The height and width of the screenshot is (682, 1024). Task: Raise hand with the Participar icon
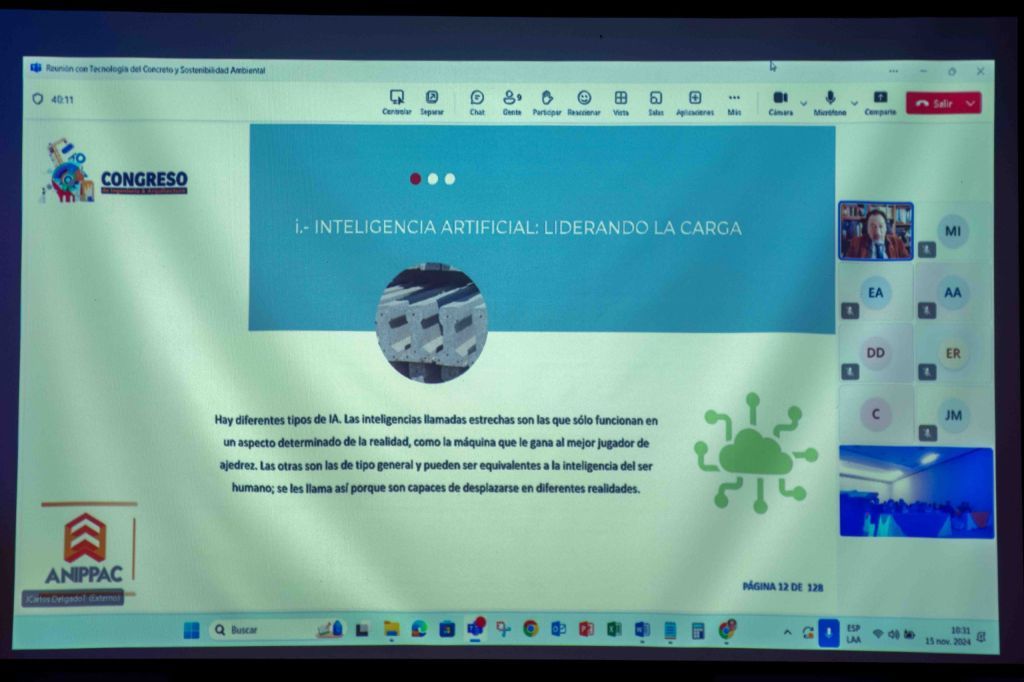(x=547, y=102)
